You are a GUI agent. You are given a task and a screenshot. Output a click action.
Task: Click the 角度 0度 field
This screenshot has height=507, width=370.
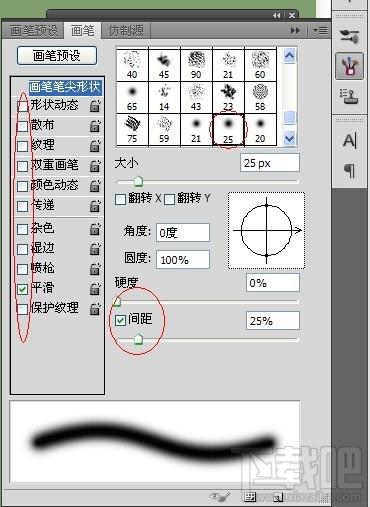(183, 232)
